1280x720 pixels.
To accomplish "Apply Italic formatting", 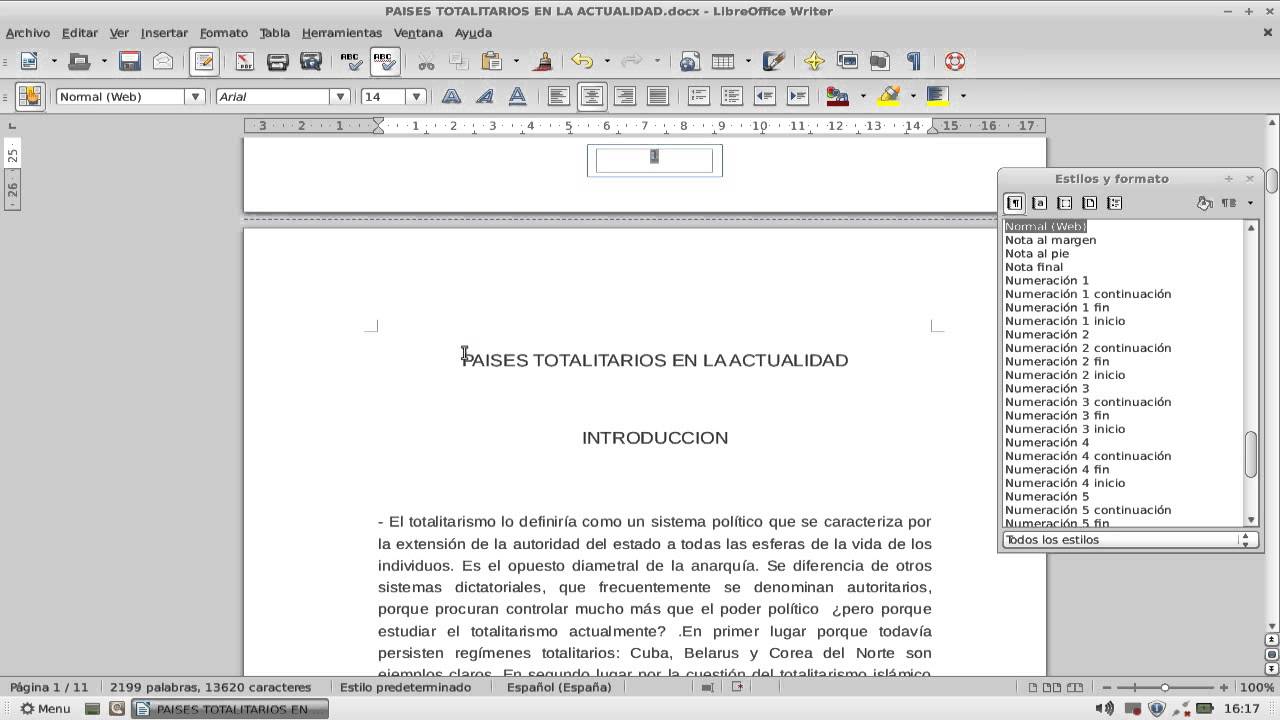I will point(485,96).
